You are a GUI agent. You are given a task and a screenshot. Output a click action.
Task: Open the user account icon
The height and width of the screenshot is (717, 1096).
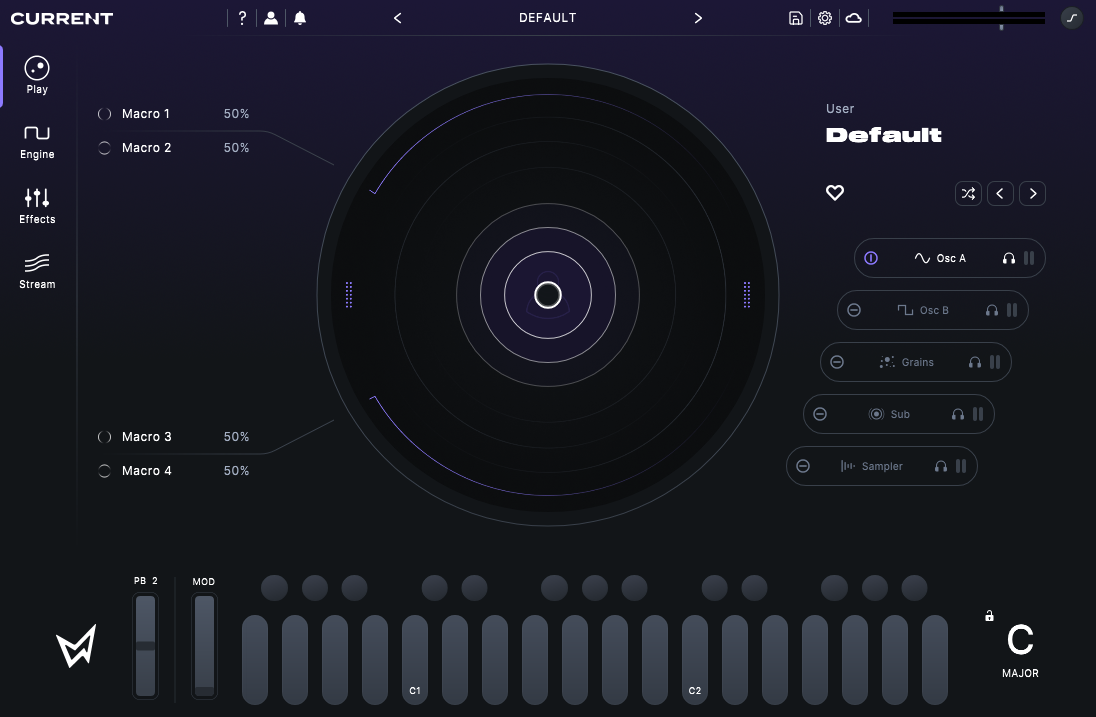271,18
